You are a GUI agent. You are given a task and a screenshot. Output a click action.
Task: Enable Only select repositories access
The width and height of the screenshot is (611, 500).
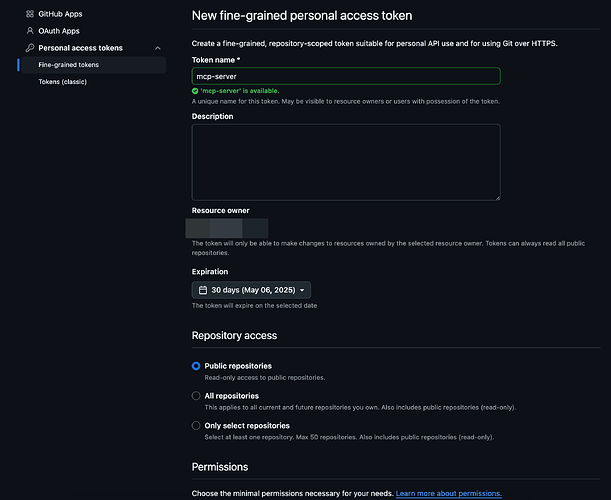tap(196, 426)
